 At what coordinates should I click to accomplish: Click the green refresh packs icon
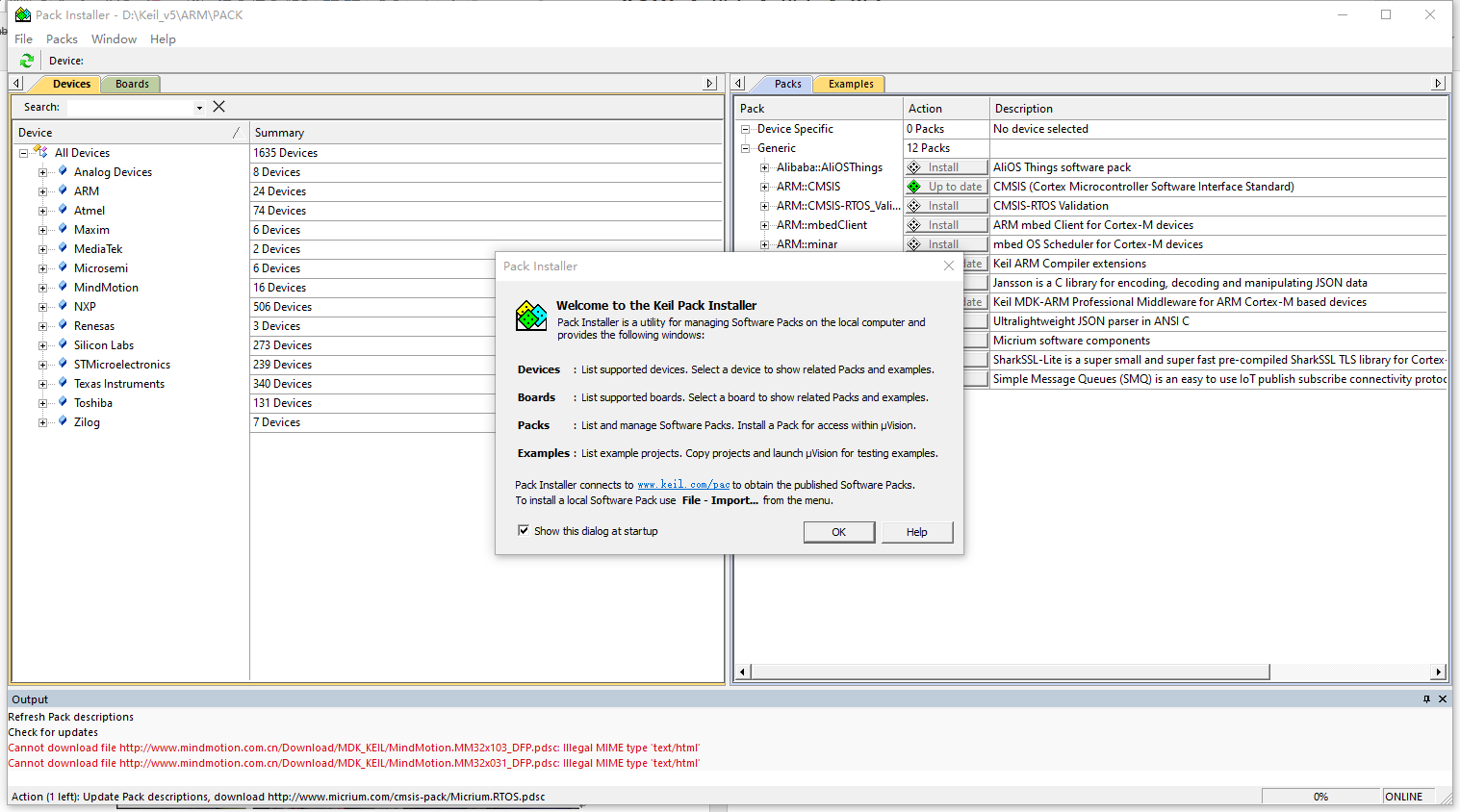pyautogui.click(x=26, y=61)
